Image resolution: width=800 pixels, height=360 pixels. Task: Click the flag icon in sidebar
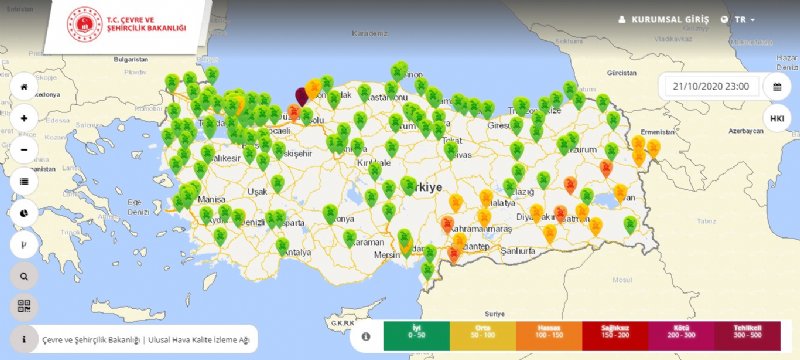pos(24,245)
